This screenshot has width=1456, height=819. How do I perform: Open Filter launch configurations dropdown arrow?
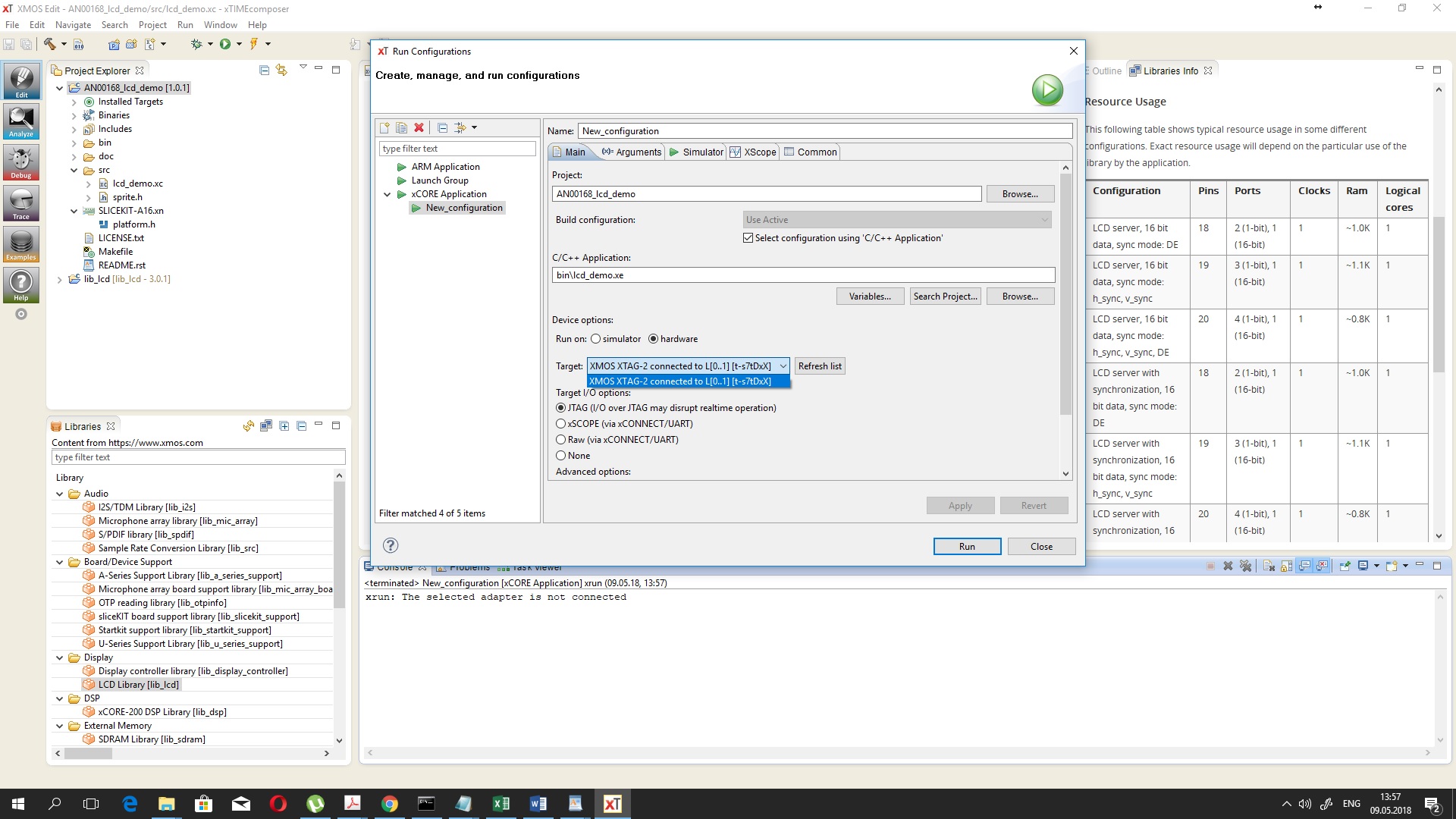tap(475, 127)
